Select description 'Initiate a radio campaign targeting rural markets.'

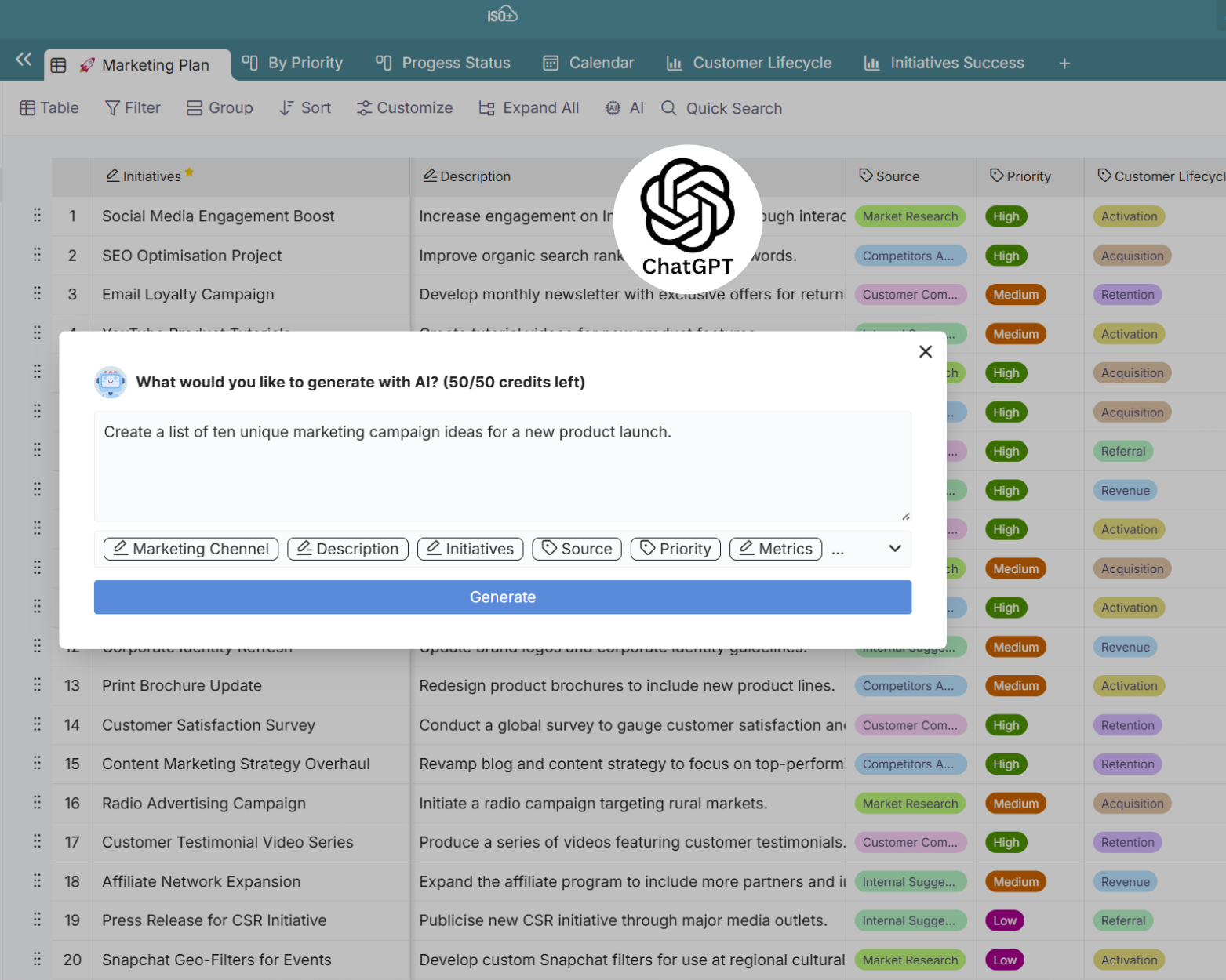(x=593, y=804)
